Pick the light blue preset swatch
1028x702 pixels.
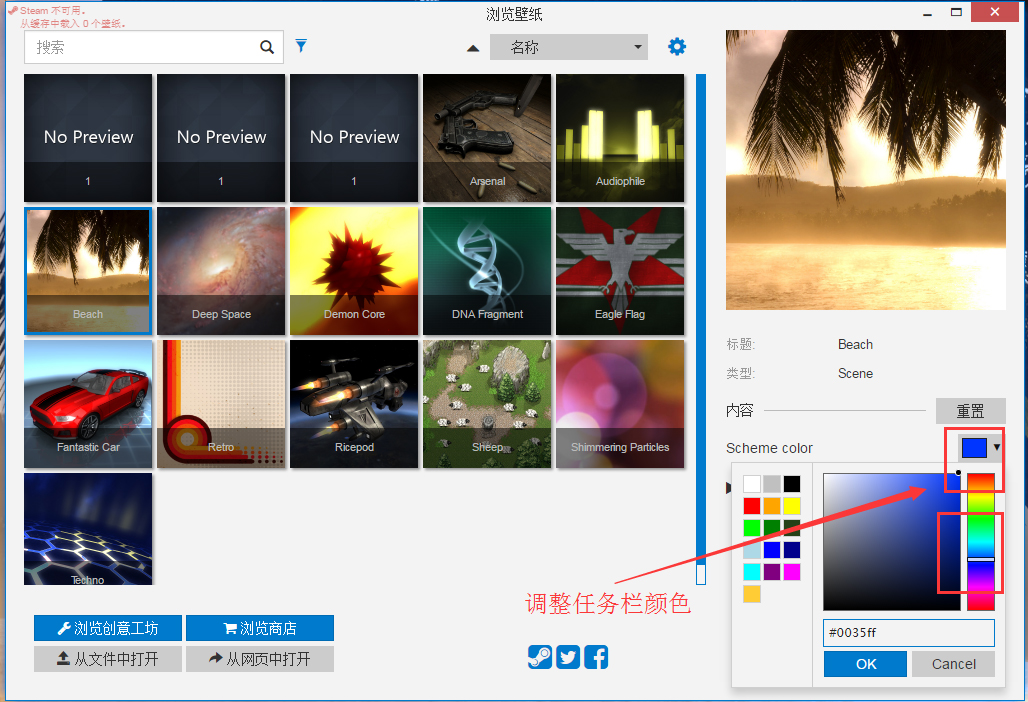tap(752, 550)
